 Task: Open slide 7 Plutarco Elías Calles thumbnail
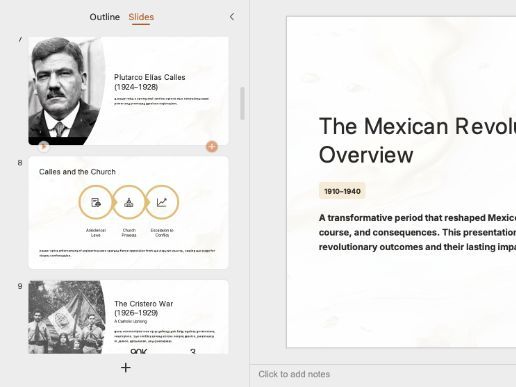coord(128,91)
